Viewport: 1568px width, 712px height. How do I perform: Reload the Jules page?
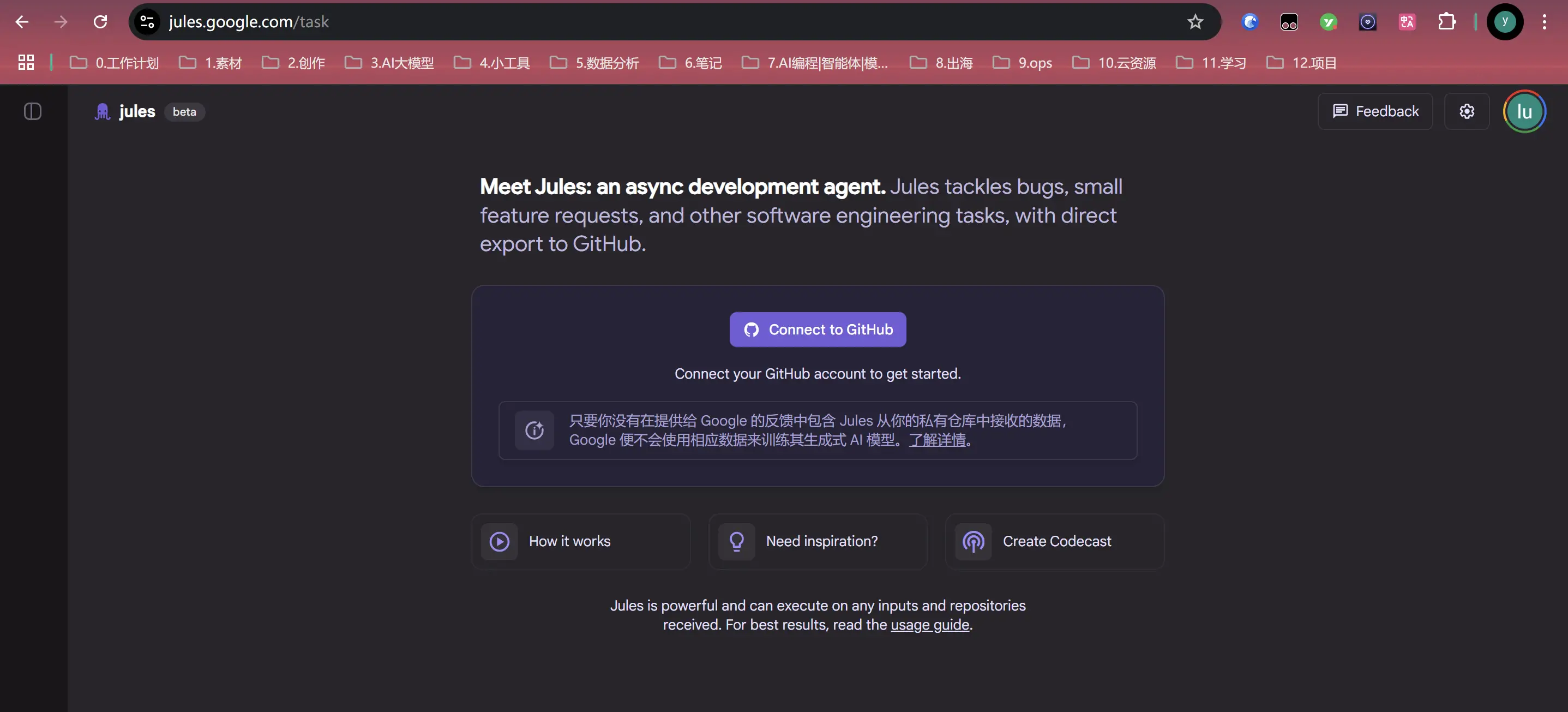(x=100, y=22)
